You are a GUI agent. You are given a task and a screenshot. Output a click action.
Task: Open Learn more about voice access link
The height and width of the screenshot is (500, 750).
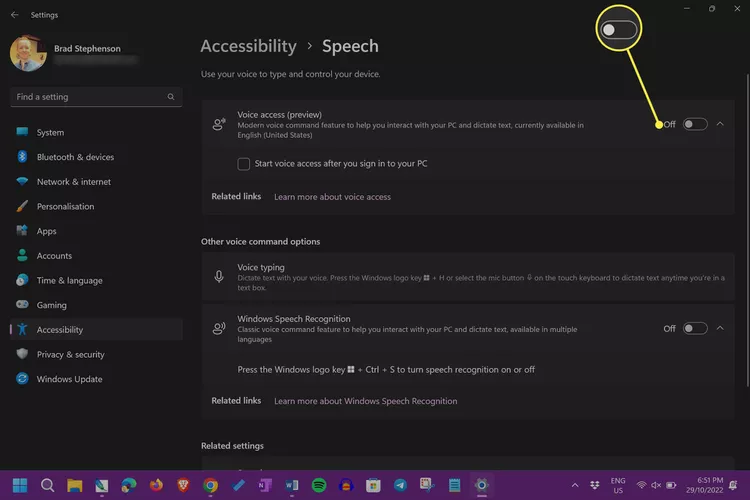332,197
